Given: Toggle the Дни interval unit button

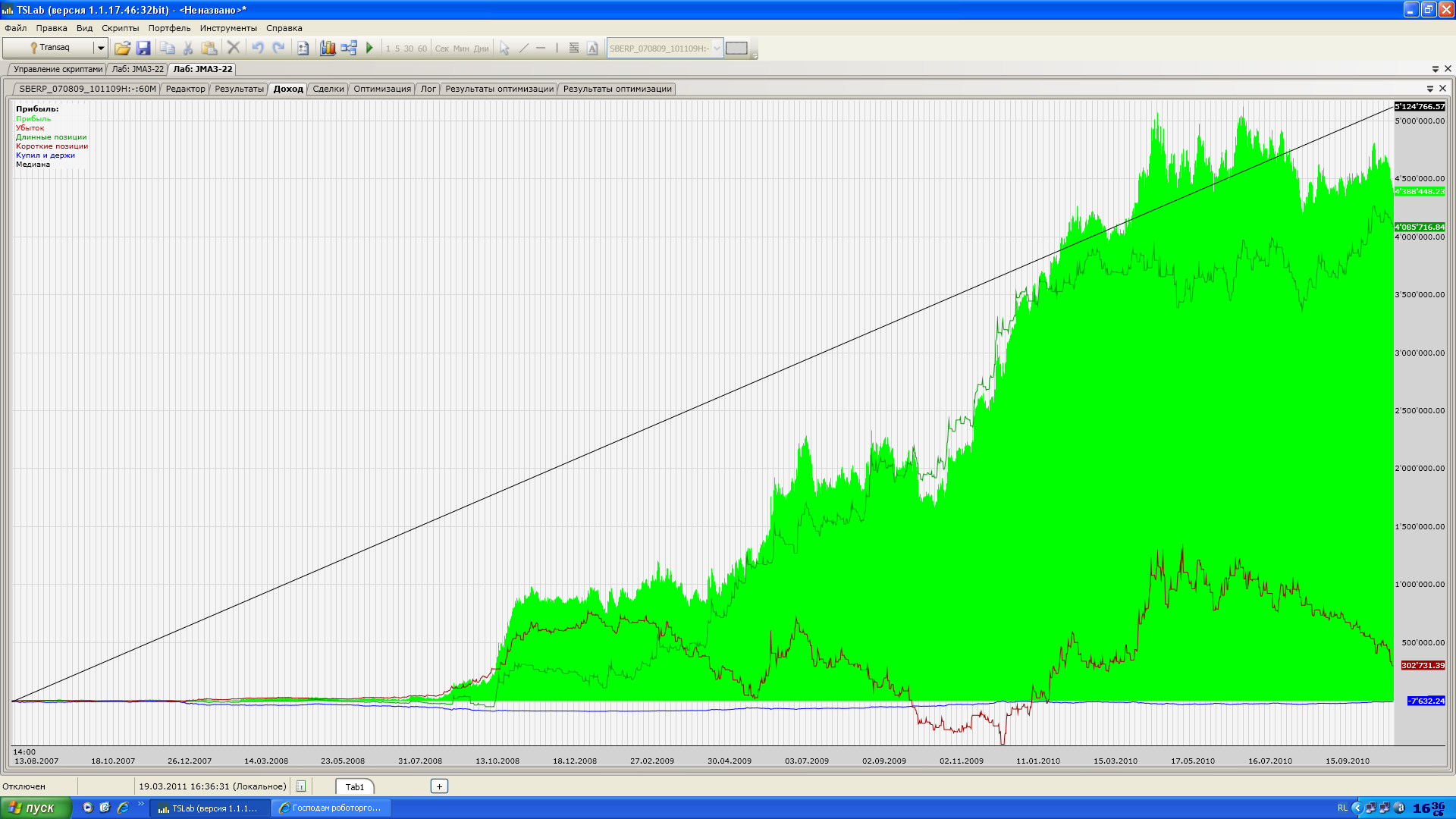Looking at the screenshot, I should tap(482, 49).
